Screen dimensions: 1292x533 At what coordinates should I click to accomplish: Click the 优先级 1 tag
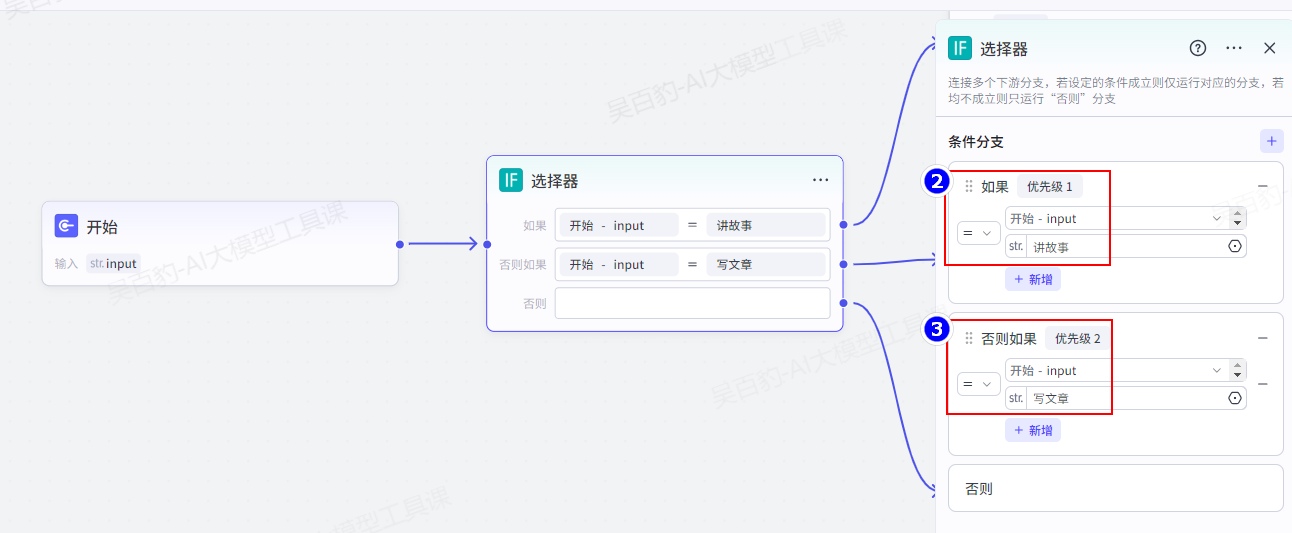[1050, 187]
